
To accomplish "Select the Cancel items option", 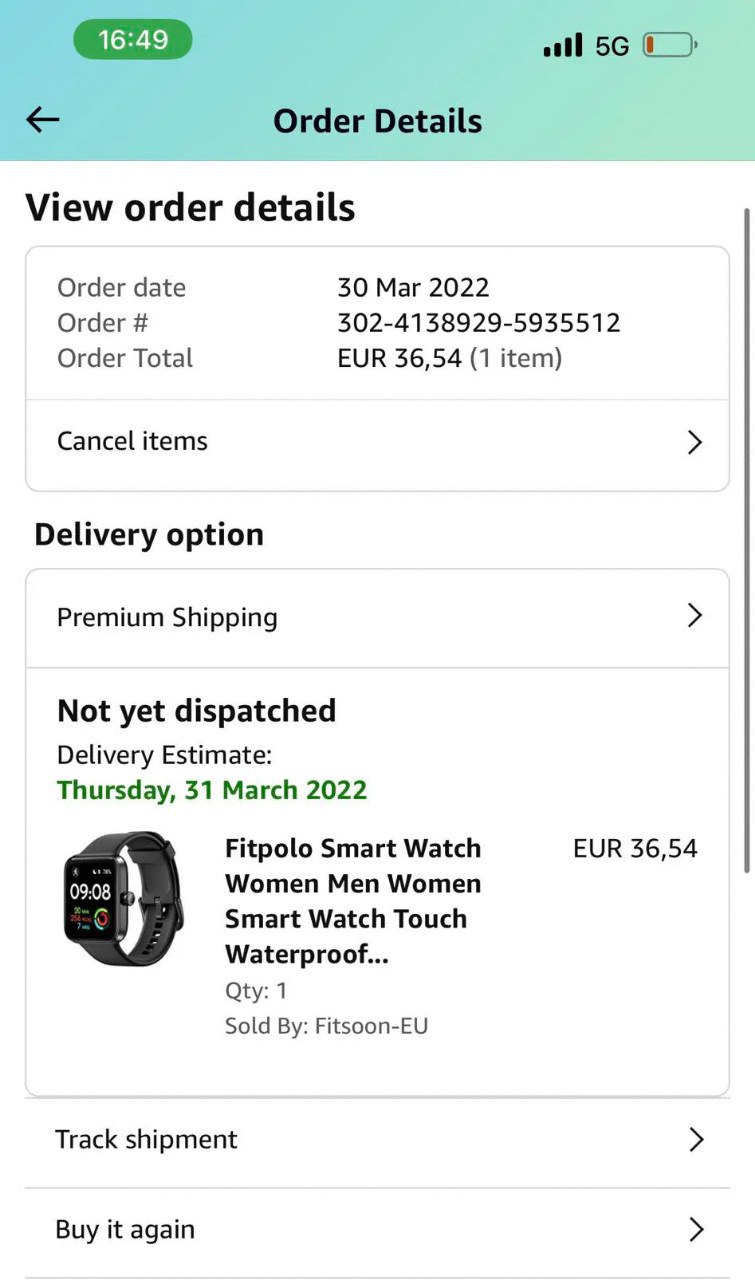I will [x=132, y=442].
